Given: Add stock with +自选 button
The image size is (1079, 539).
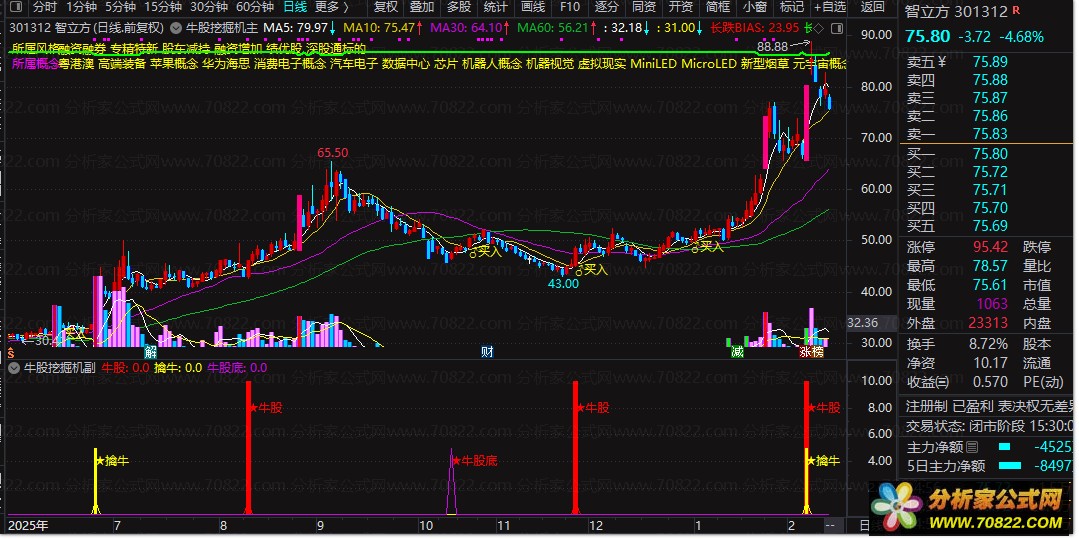Looking at the screenshot, I should click(830, 8).
